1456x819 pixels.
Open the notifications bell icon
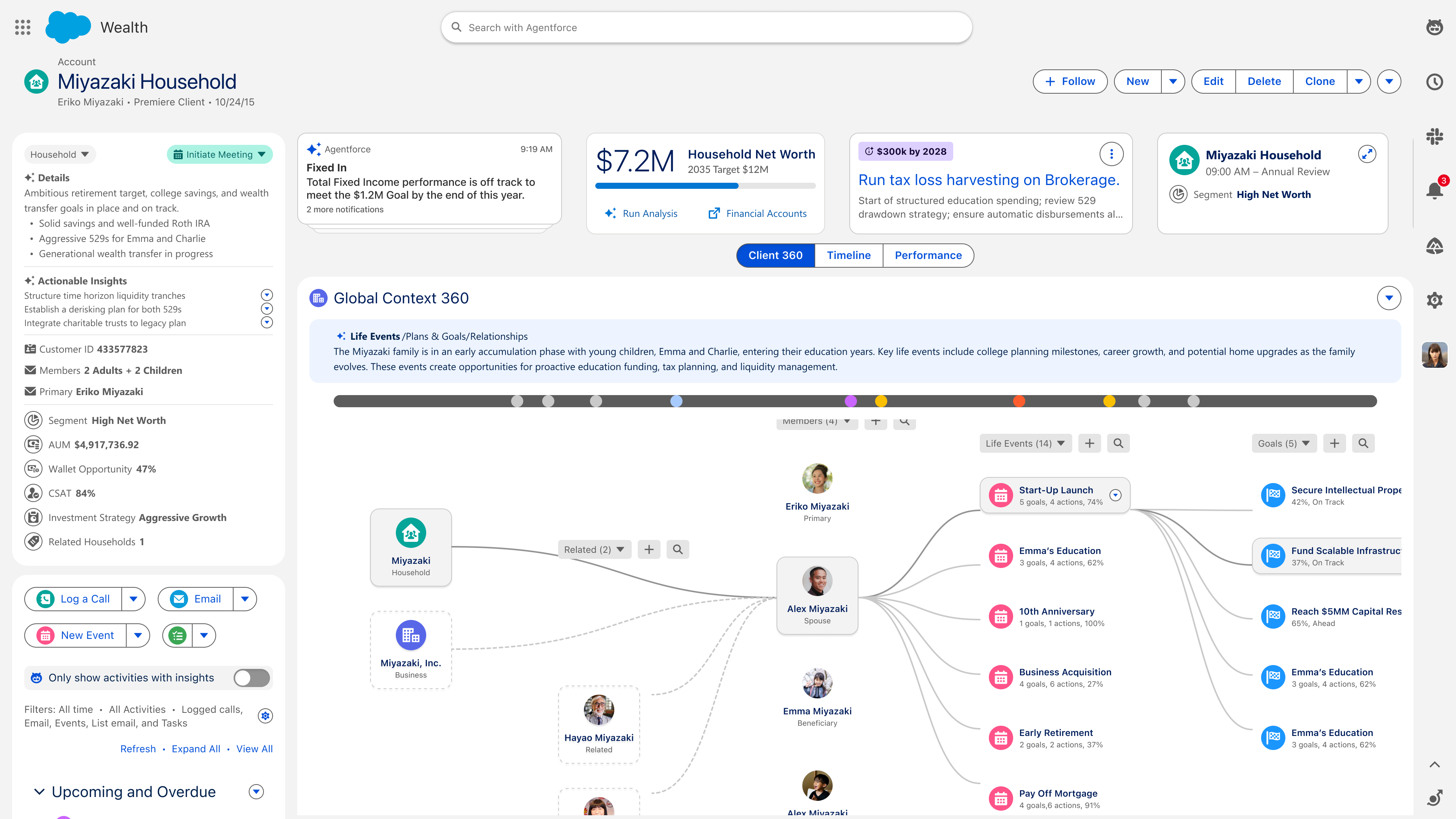click(1434, 190)
